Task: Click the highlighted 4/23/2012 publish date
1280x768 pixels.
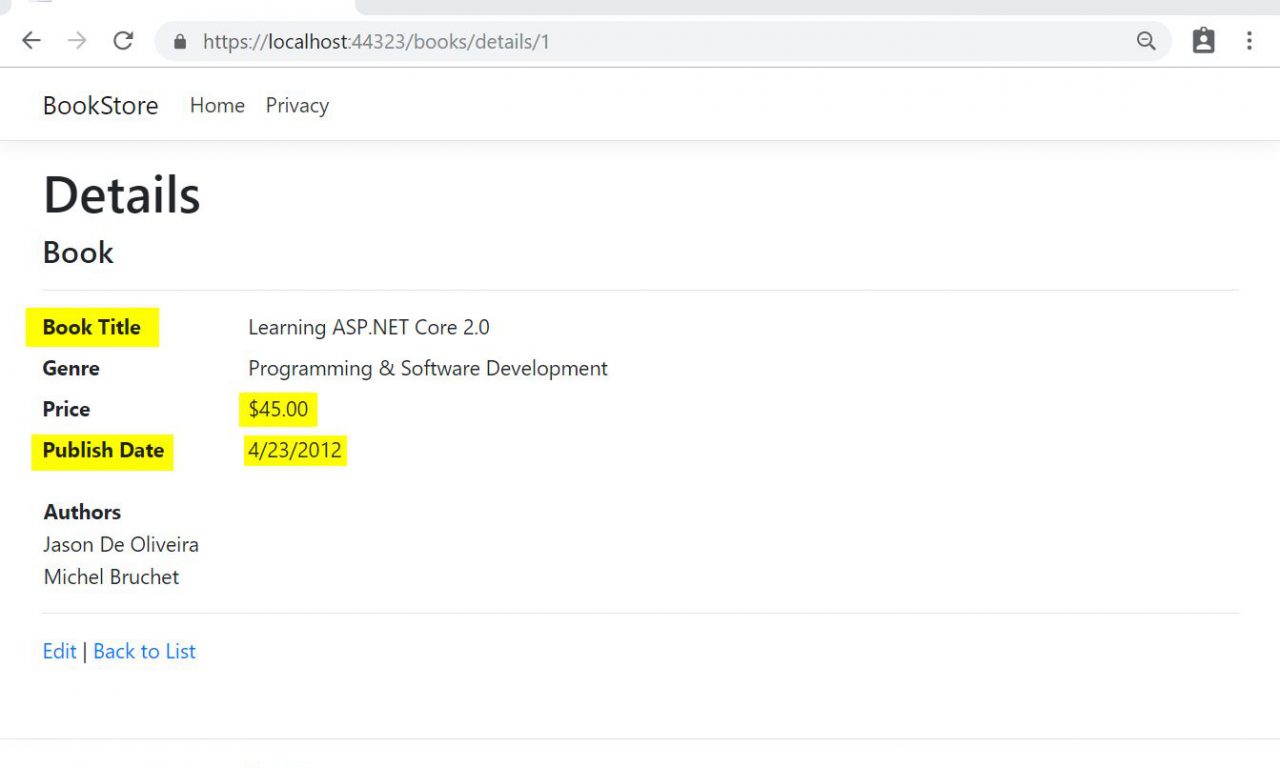Action: tap(295, 450)
